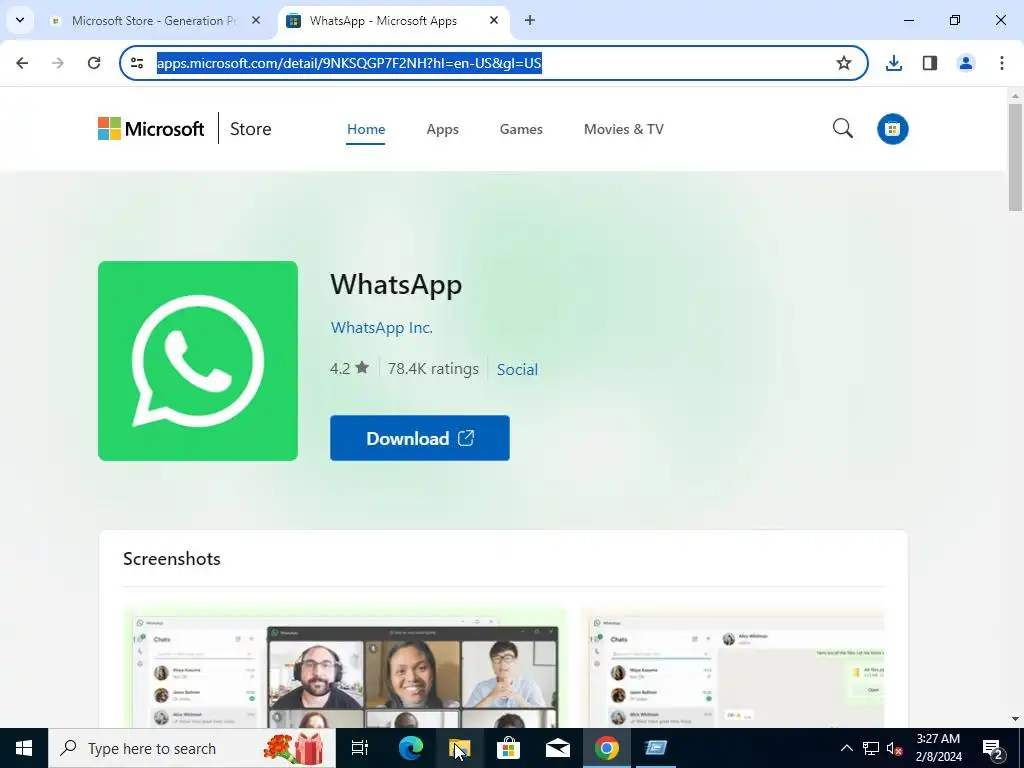Click the page vertical scrollbar thumb

[x=1015, y=157]
